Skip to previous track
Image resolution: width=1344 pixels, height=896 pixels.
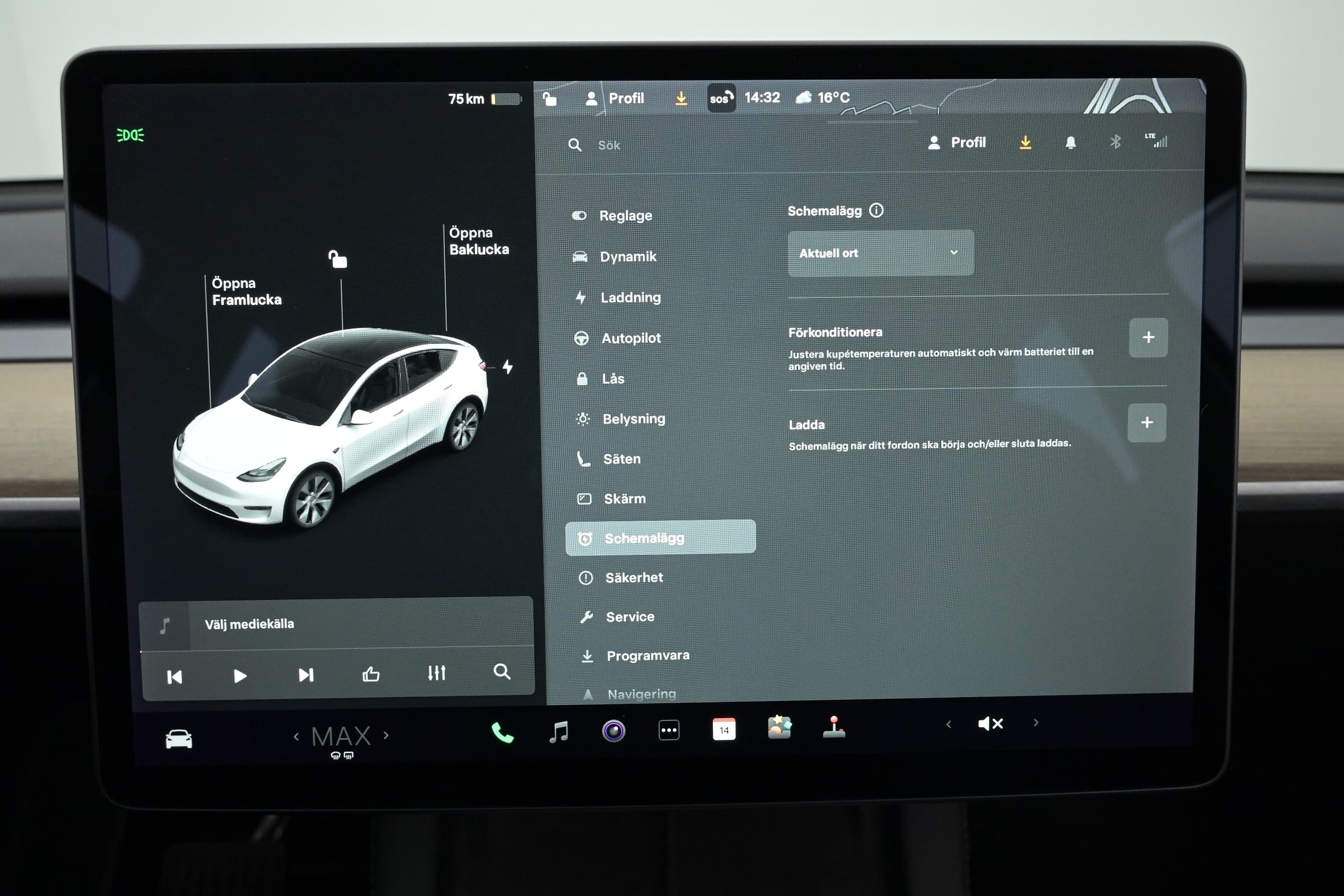[x=174, y=677]
